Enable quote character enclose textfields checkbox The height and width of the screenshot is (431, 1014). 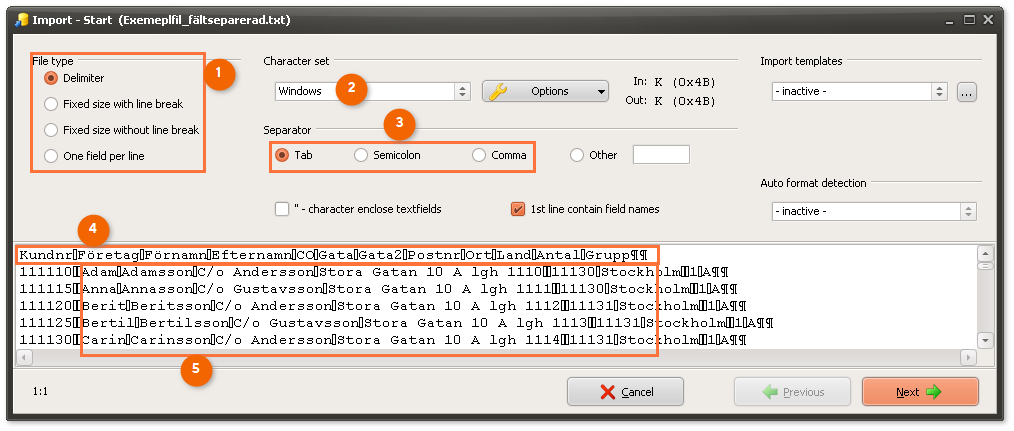coord(282,209)
